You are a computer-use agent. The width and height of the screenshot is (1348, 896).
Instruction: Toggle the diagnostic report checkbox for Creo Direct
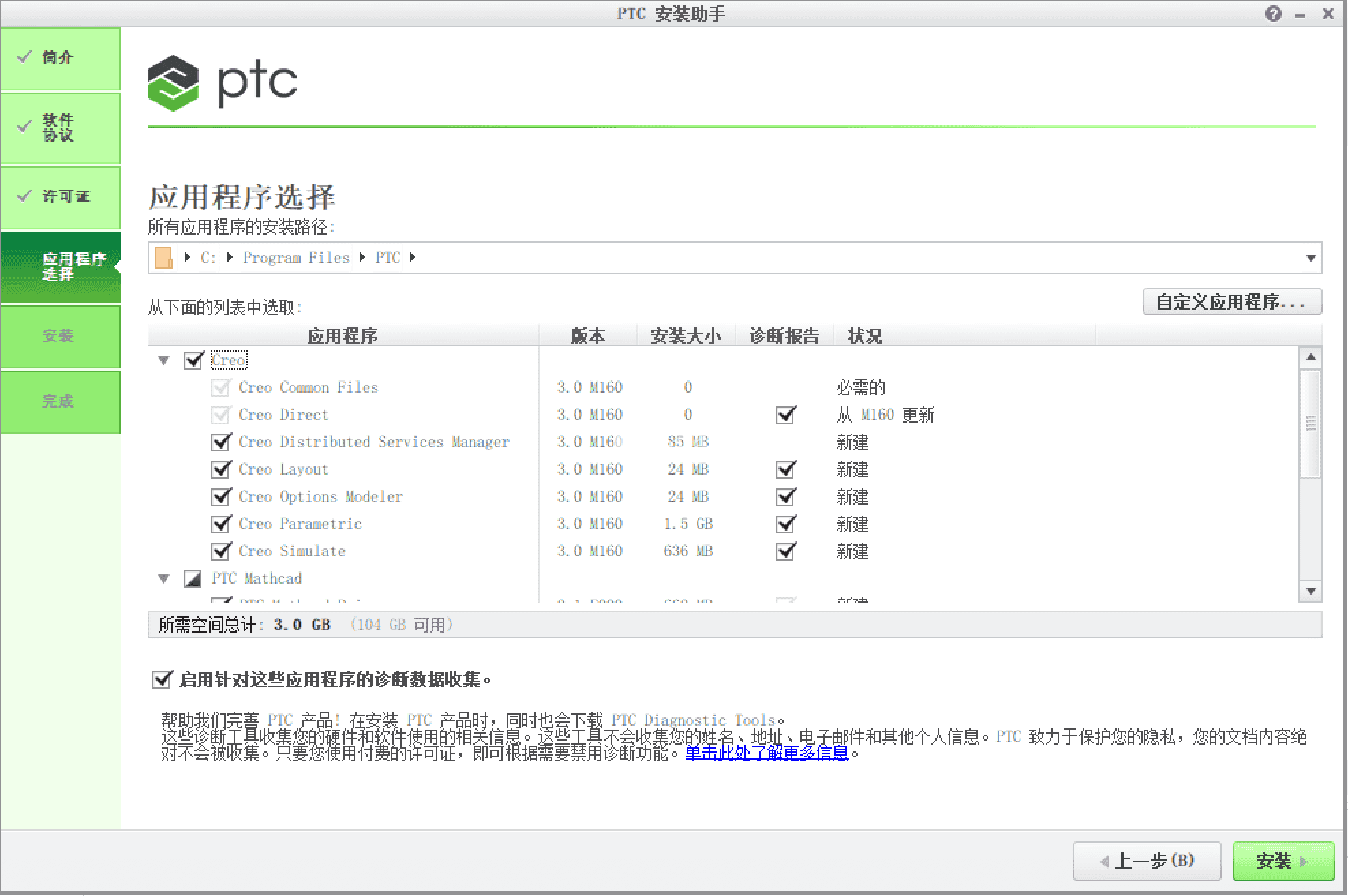click(785, 415)
